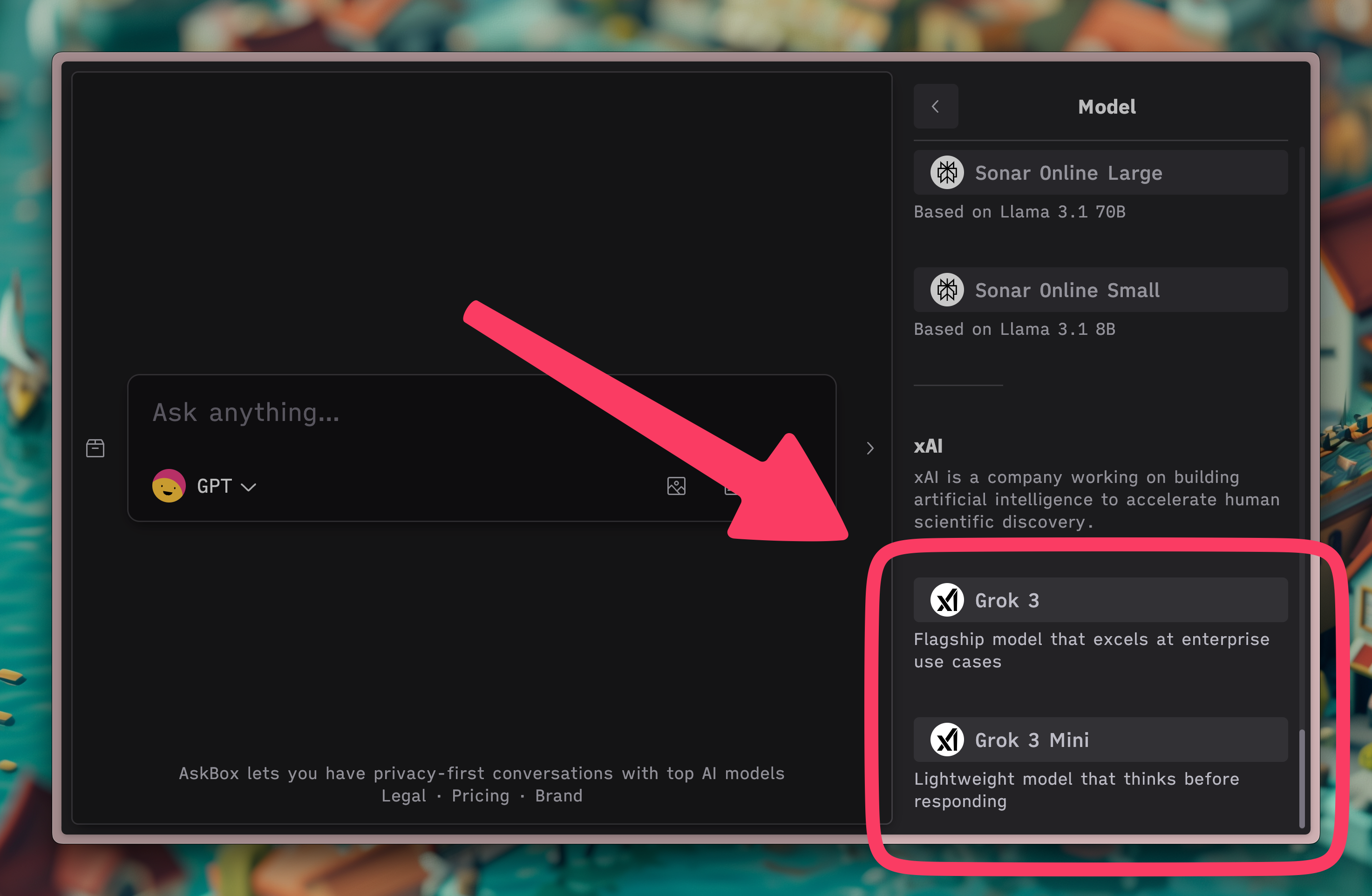1372x896 pixels.
Task: Go back using the Model panel chevron
Action: [936, 106]
